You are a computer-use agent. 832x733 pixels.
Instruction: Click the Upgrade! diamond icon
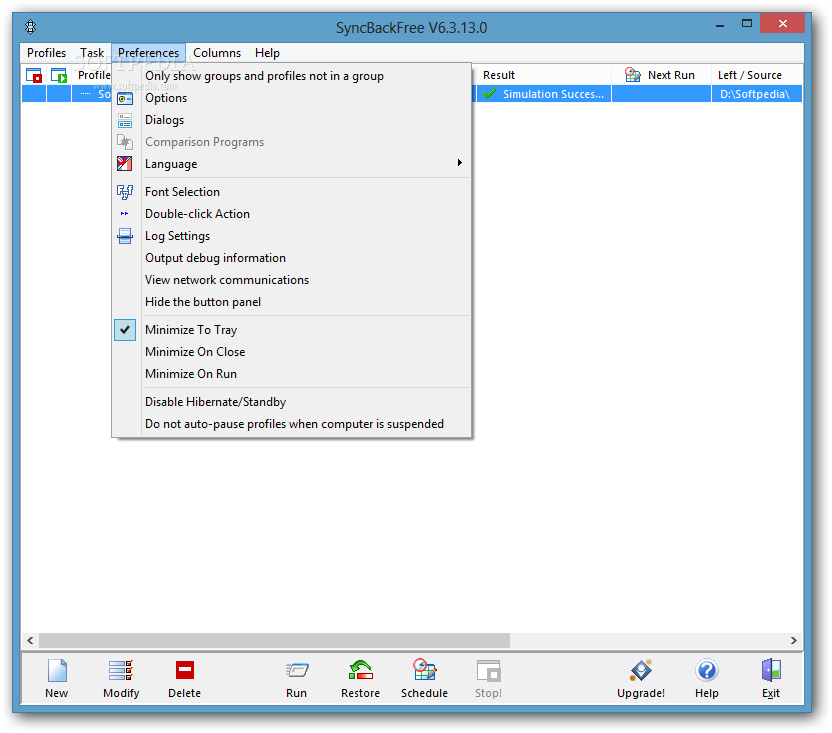coord(641,670)
